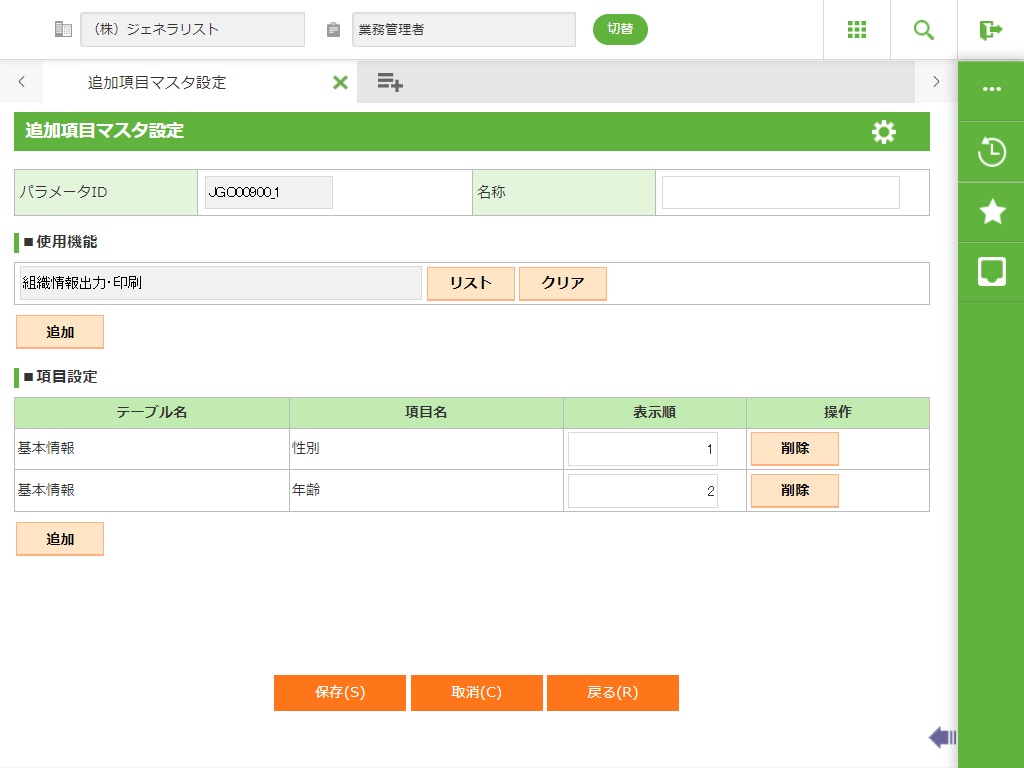The image size is (1024, 768).
Task: Click the logout door icon
Action: [991, 30]
